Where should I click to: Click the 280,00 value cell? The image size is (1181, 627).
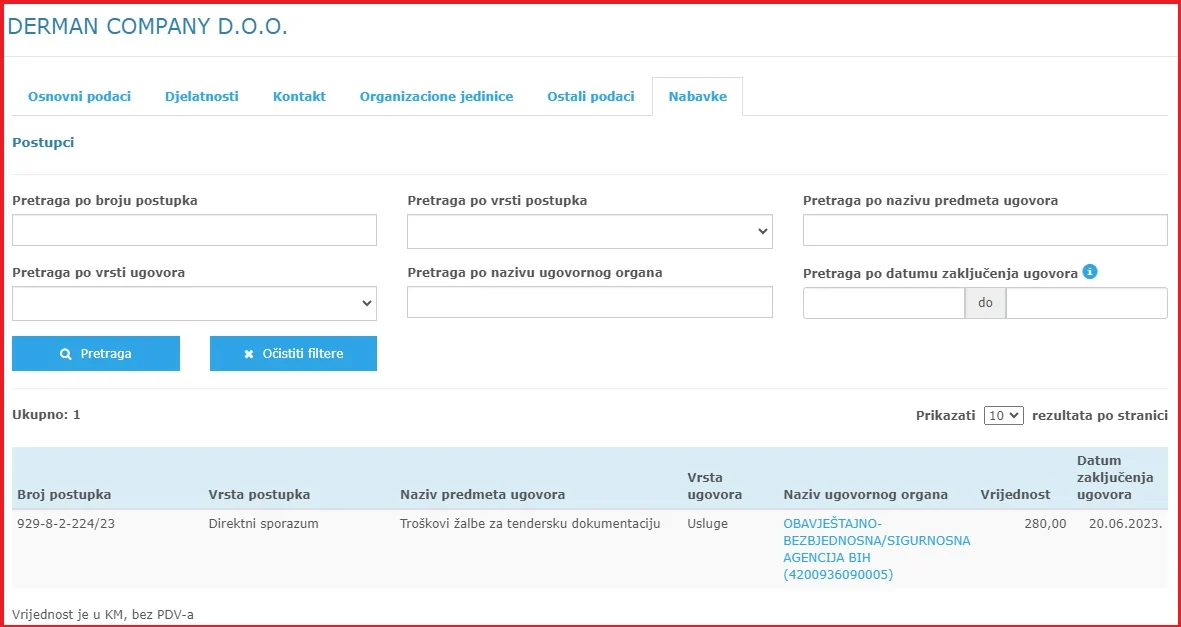[x=1045, y=523]
